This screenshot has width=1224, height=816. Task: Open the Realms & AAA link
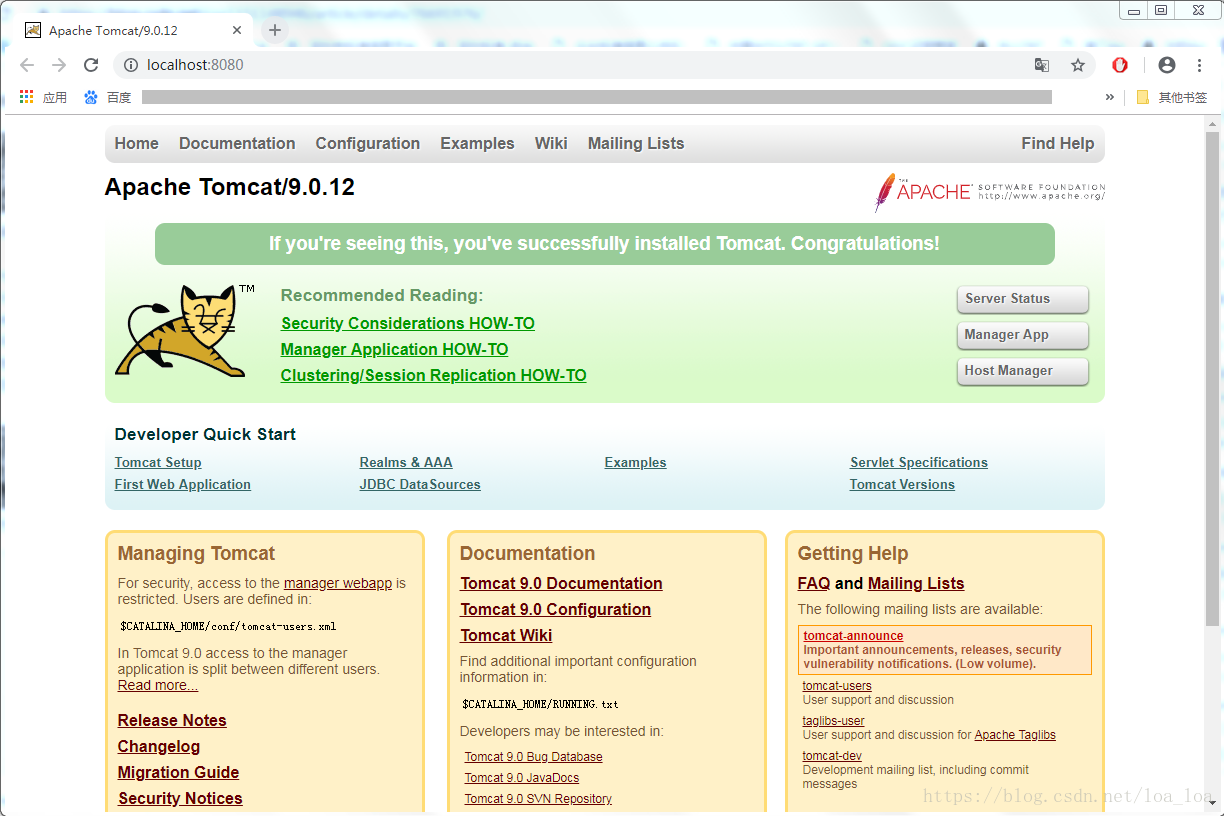point(406,462)
